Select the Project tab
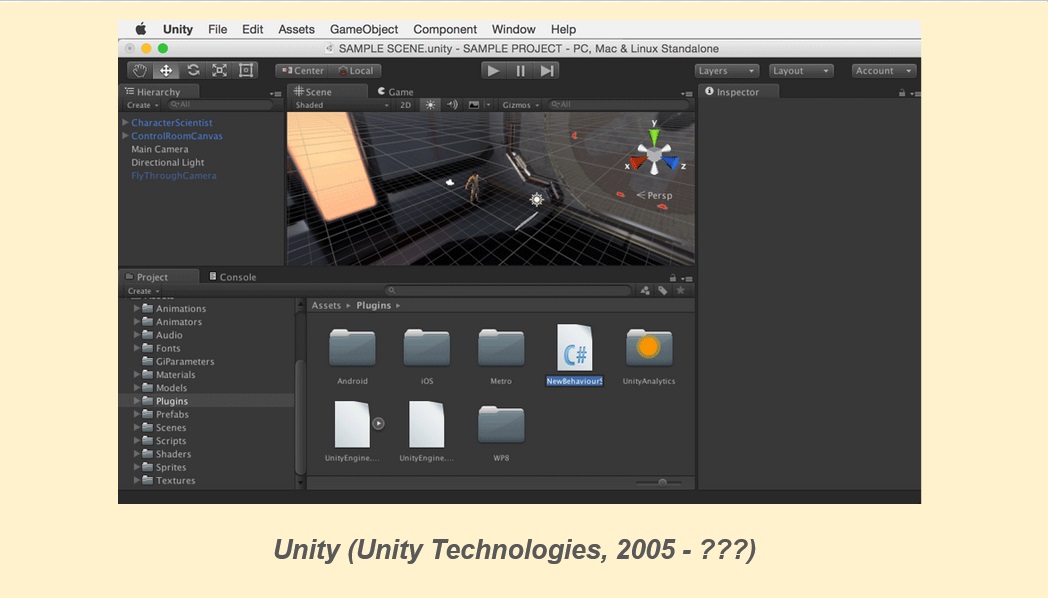The height and width of the screenshot is (598, 1048). (x=159, y=277)
